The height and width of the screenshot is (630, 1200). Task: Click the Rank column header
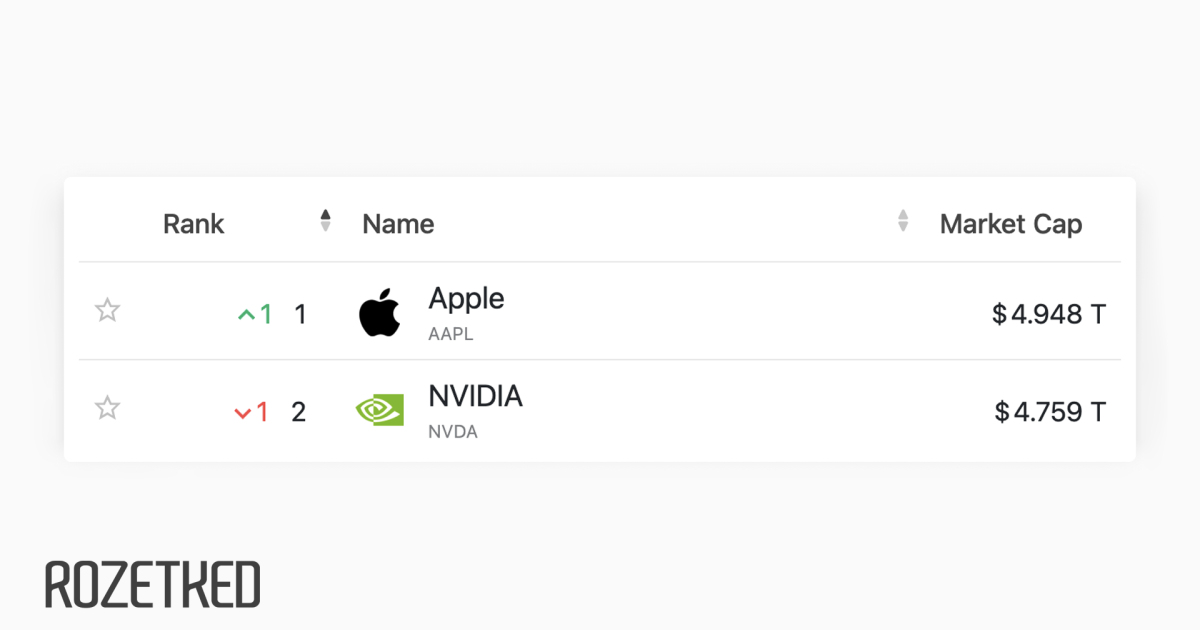point(194,224)
